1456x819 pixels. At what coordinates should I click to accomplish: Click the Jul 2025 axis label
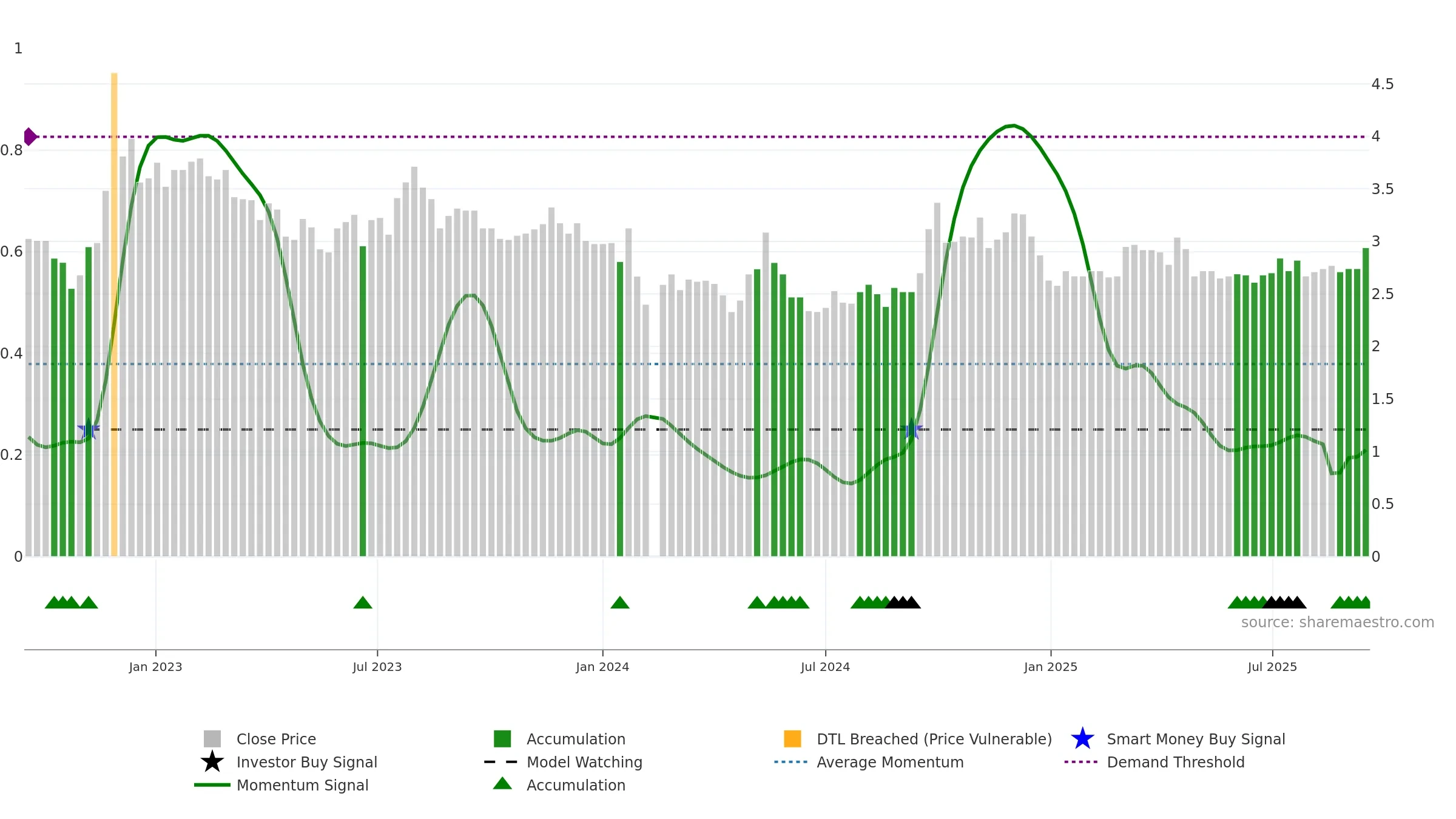click(x=1272, y=667)
